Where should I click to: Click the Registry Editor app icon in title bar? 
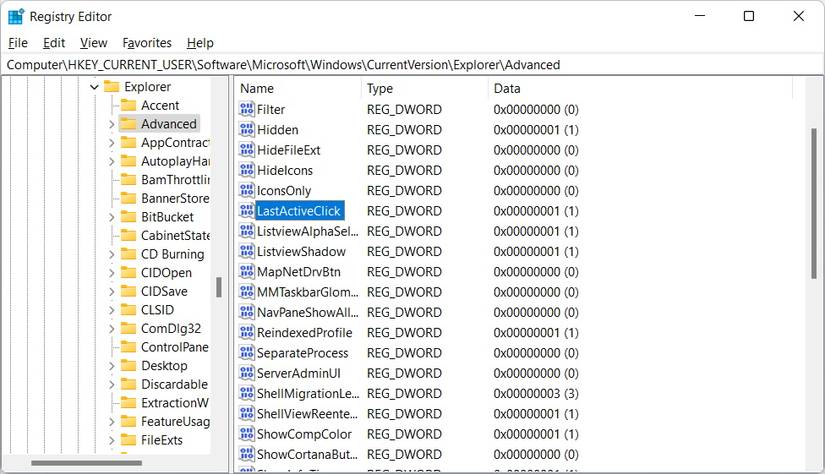click(16, 16)
